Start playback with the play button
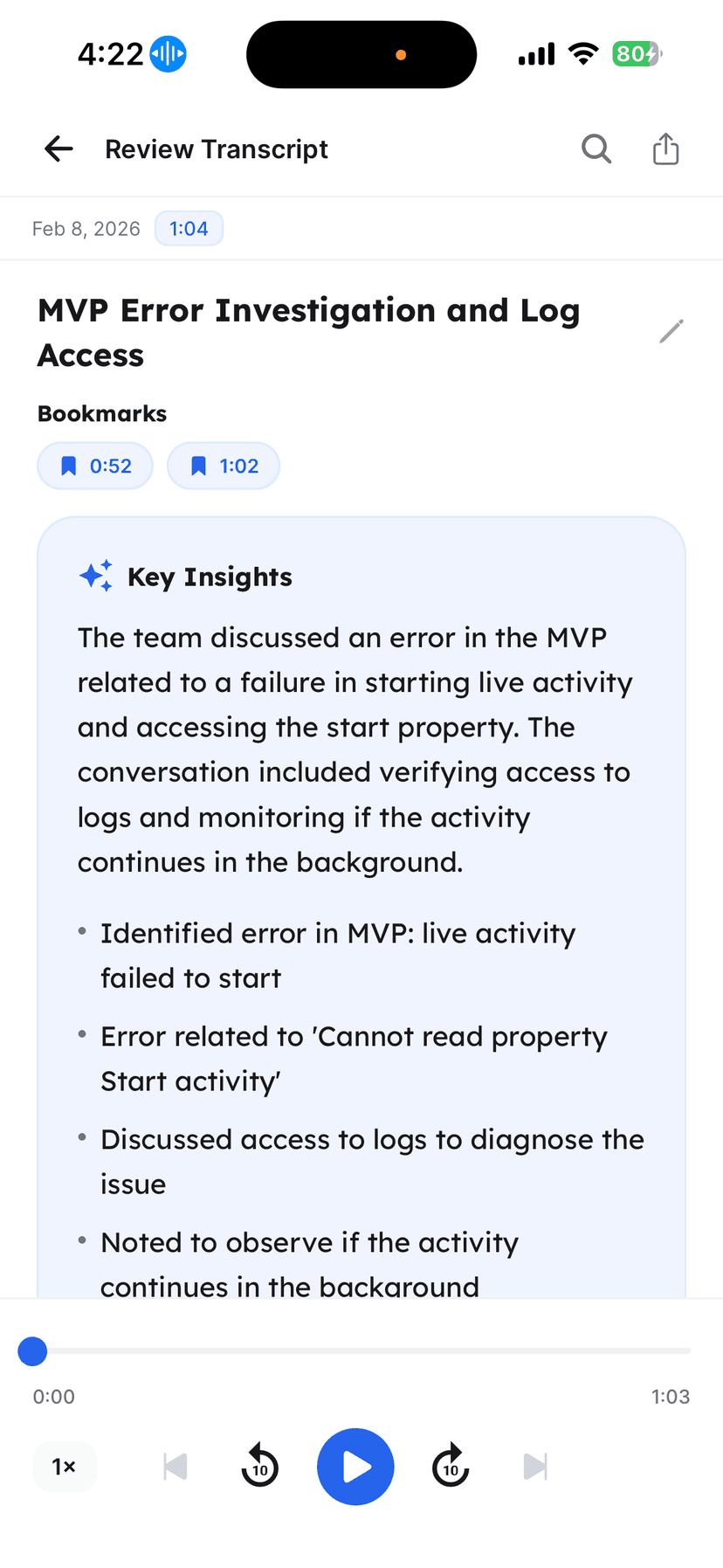This screenshot has width=723, height=1568. click(x=355, y=1467)
